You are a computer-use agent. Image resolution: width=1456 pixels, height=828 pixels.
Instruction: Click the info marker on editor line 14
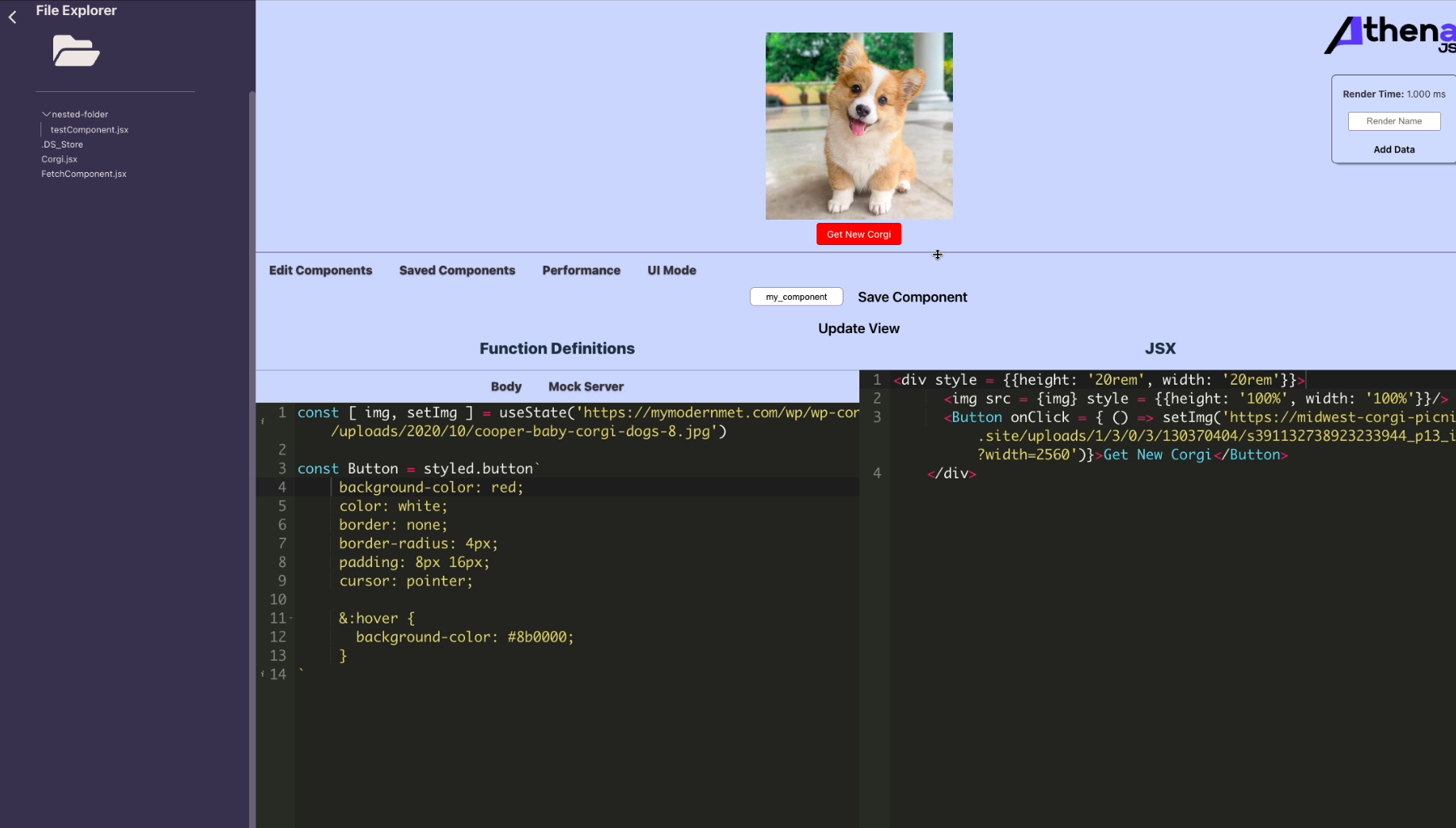(263, 674)
